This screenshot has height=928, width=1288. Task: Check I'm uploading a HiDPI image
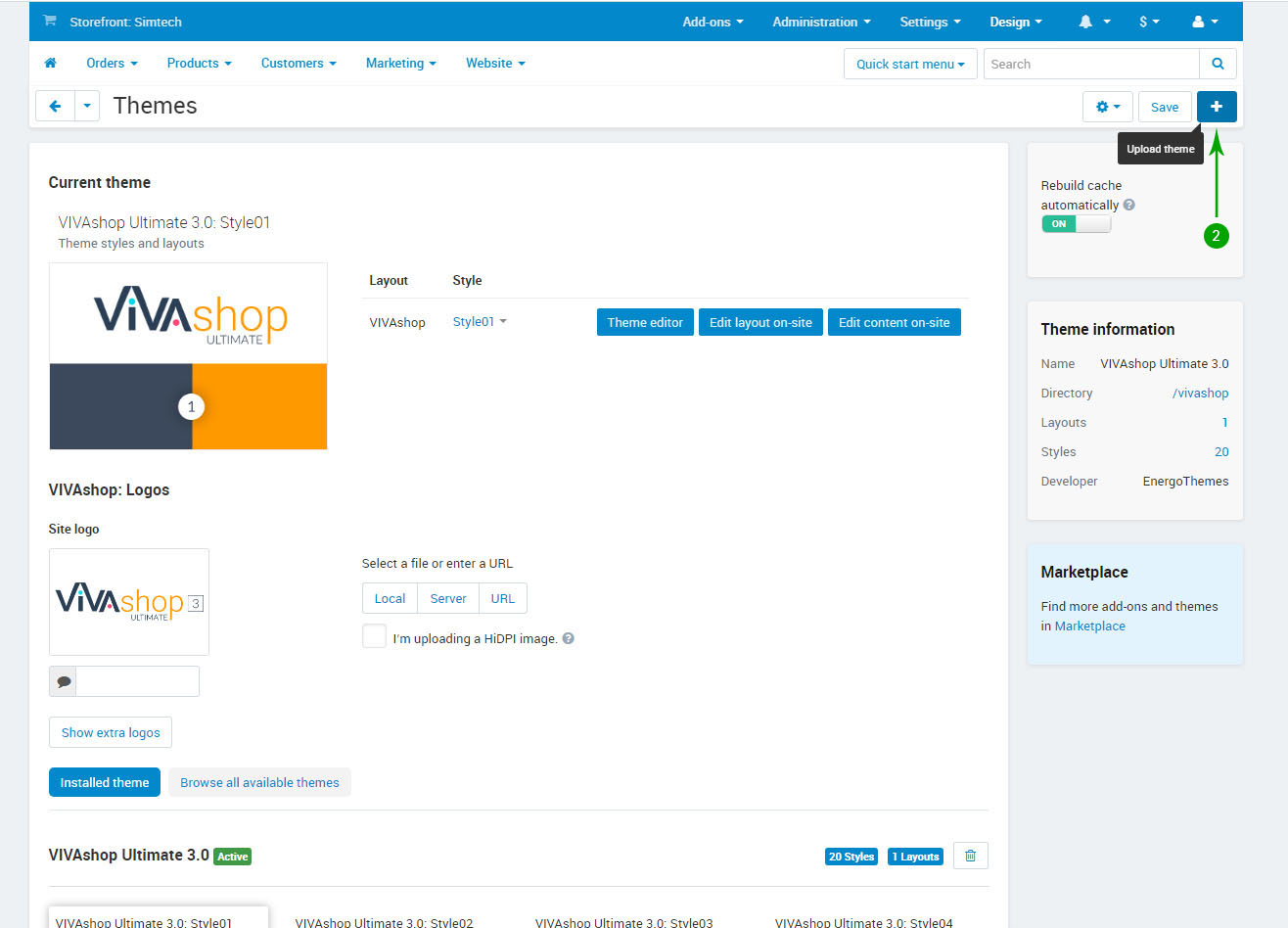point(374,636)
